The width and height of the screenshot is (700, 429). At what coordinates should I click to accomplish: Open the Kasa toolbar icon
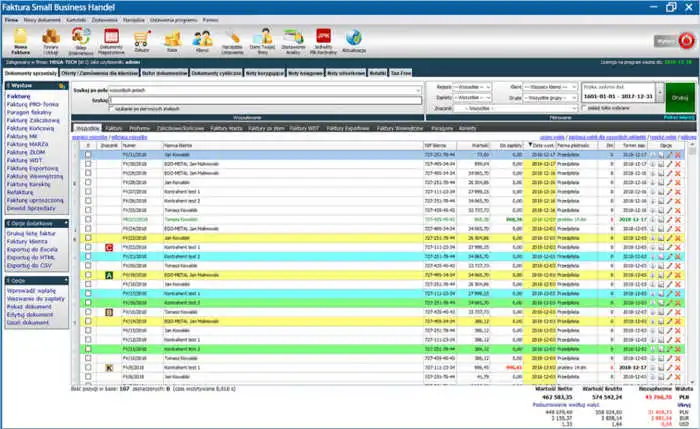tap(172, 39)
